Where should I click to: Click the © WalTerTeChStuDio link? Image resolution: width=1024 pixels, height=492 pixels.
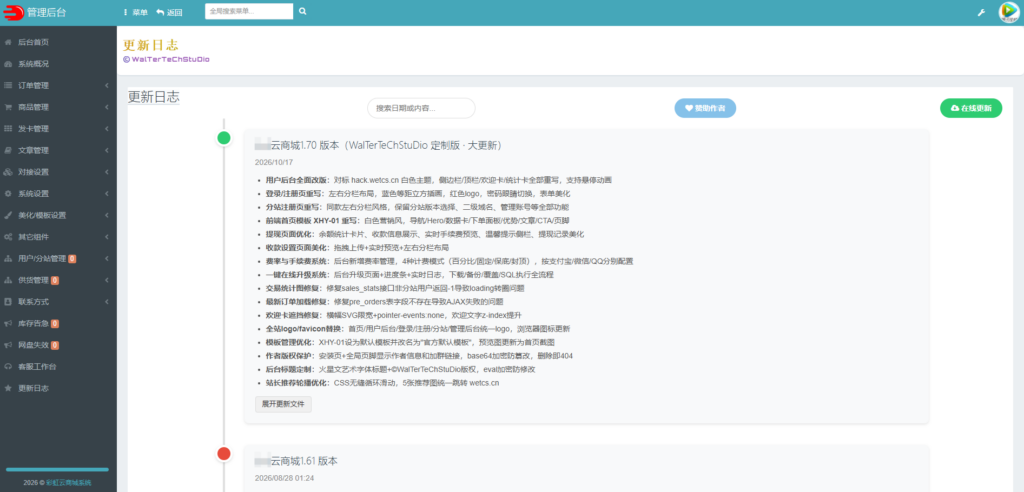[x=167, y=59]
